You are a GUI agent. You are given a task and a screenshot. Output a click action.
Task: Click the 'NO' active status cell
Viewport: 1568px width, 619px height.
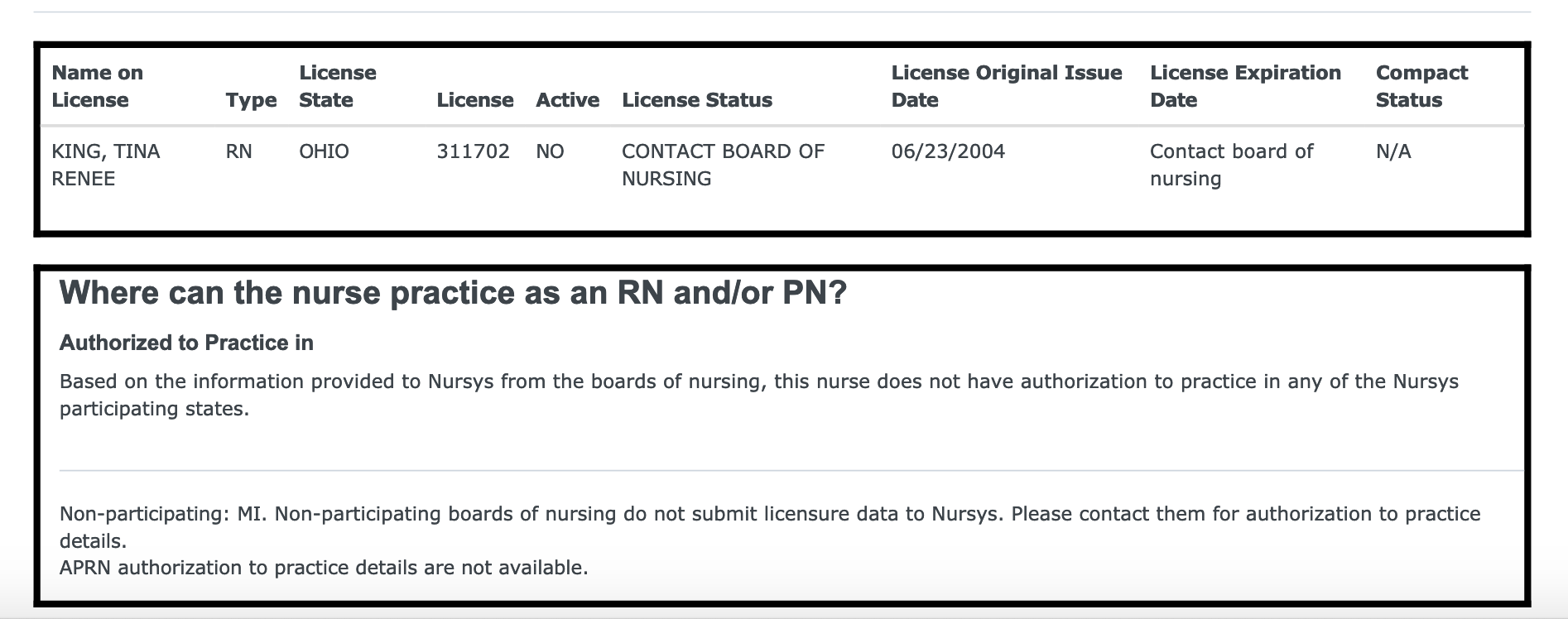pyautogui.click(x=550, y=151)
